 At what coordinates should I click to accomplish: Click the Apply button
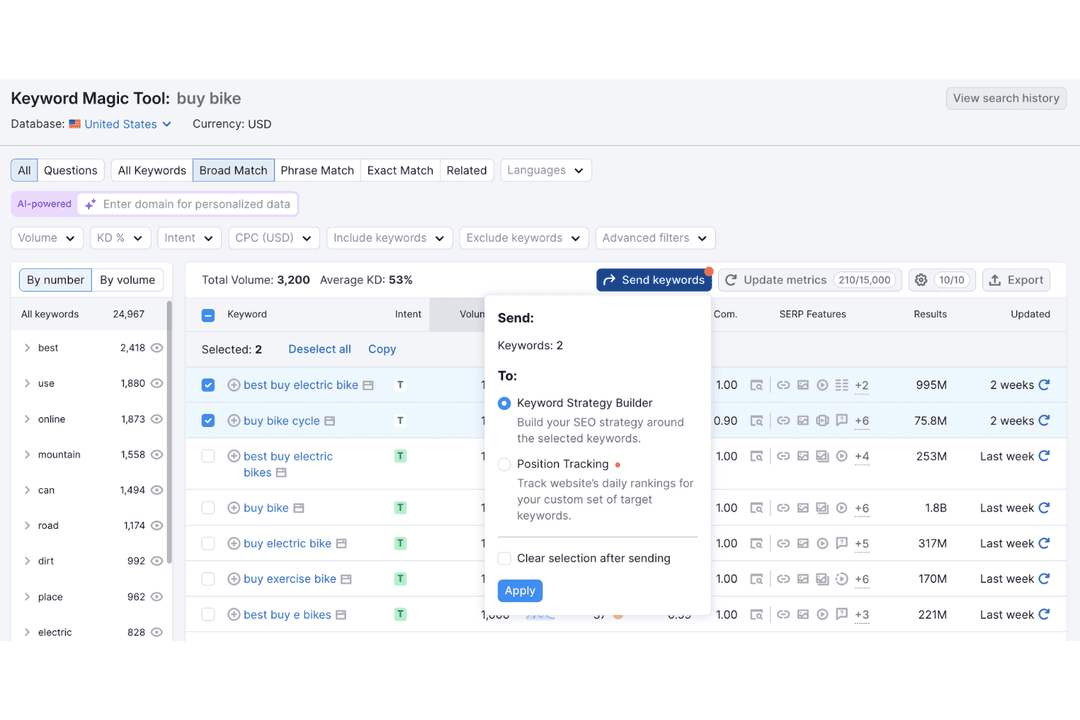(520, 590)
